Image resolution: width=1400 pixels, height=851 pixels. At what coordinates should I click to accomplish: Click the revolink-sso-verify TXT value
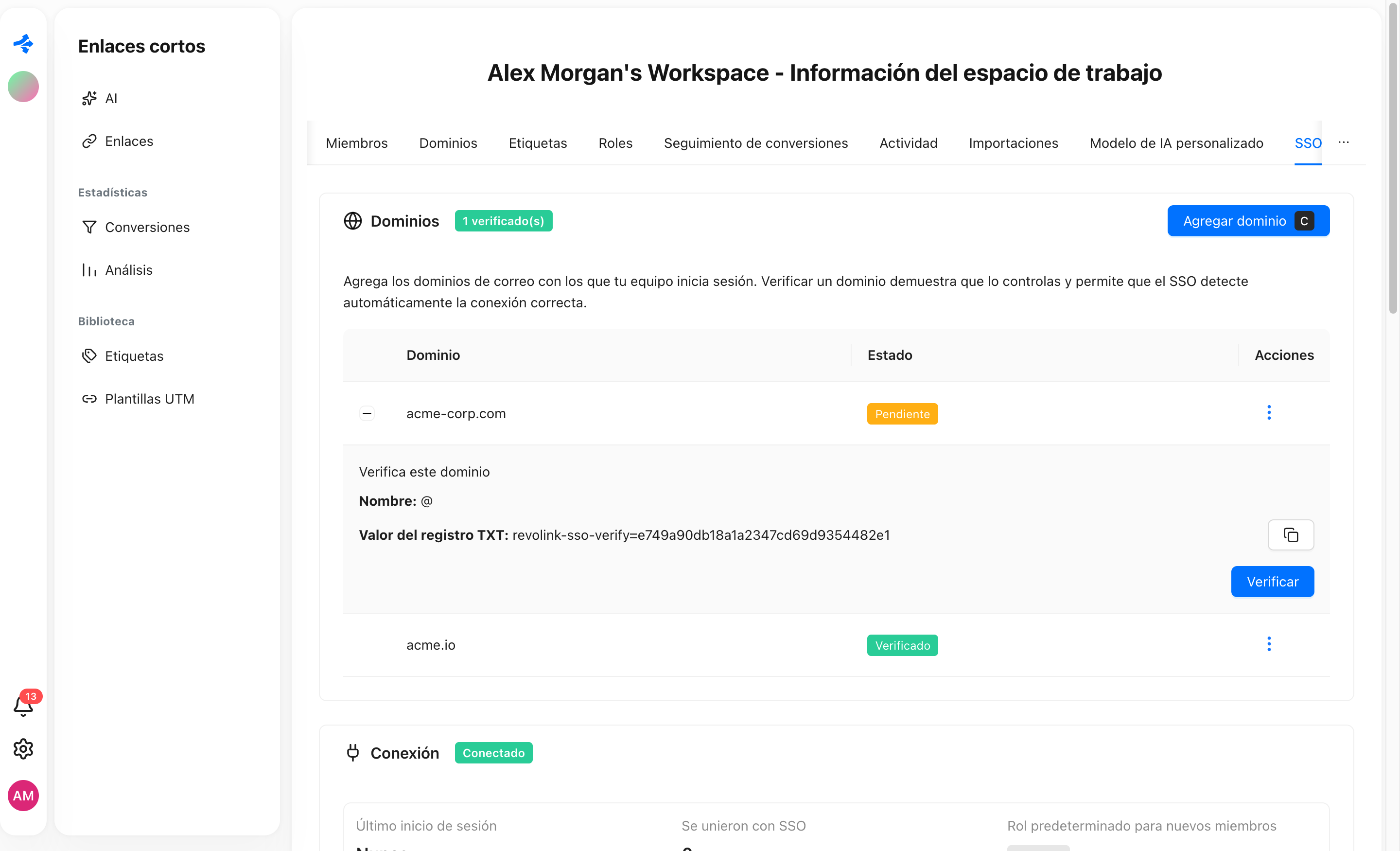(x=700, y=534)
